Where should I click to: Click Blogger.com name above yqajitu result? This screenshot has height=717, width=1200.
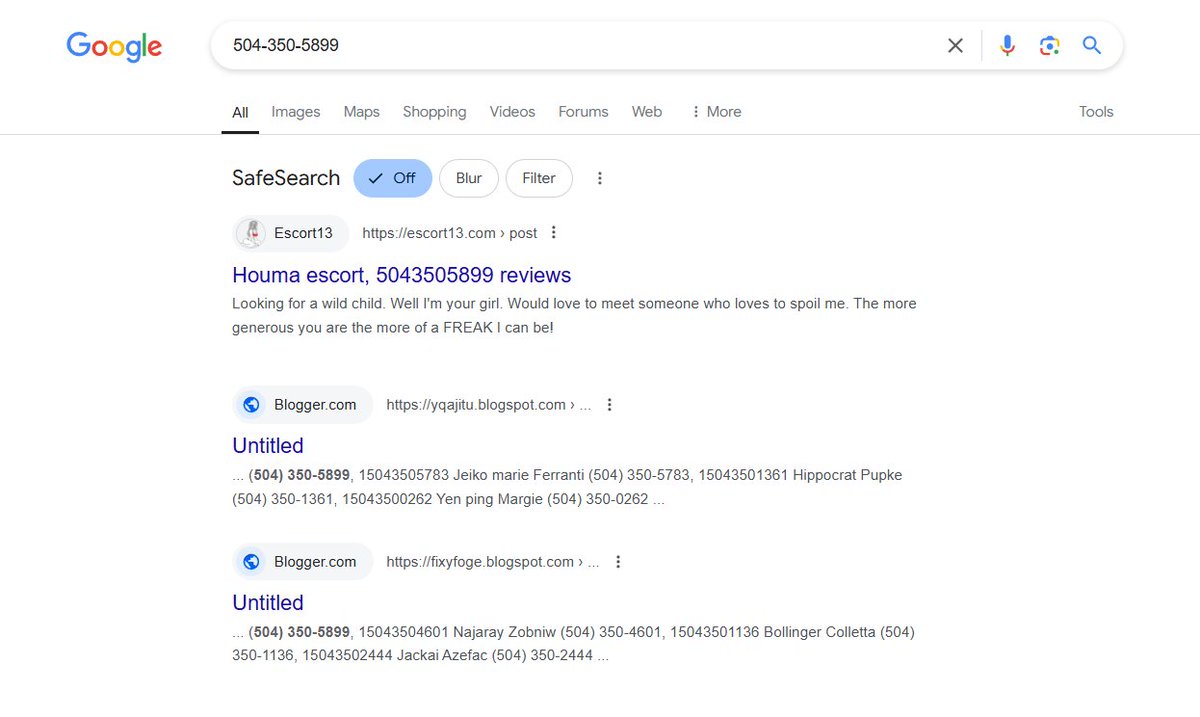pos(315,405)
